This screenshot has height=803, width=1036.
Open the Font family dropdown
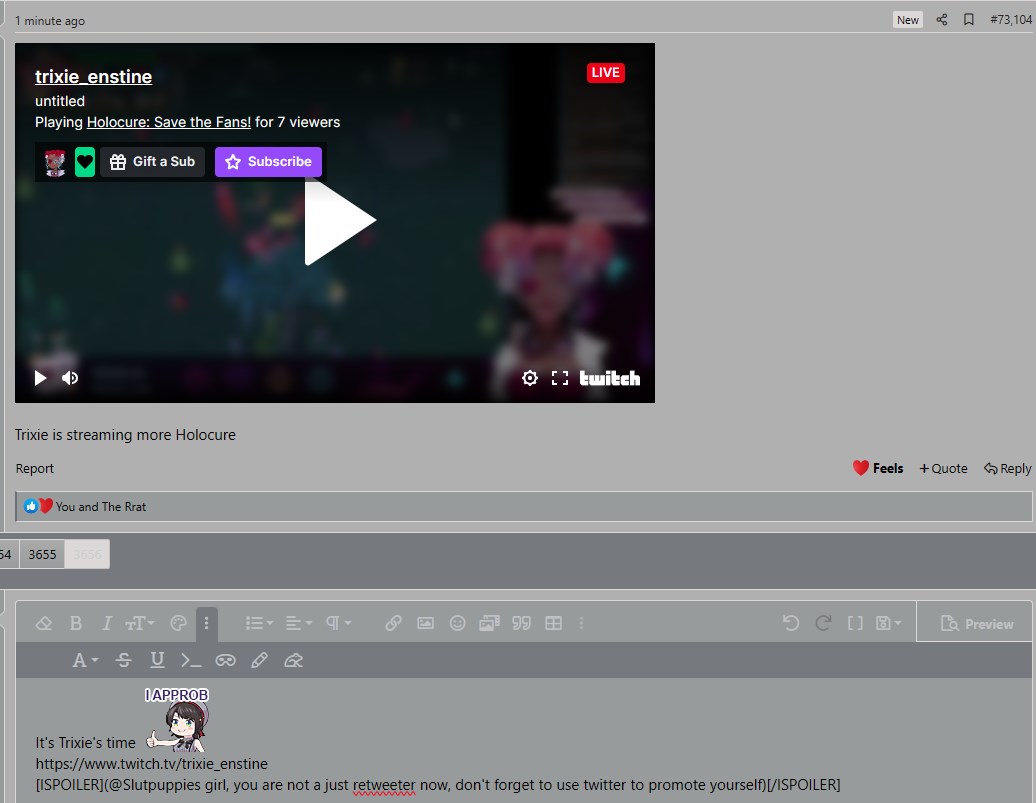coord(85,660)
